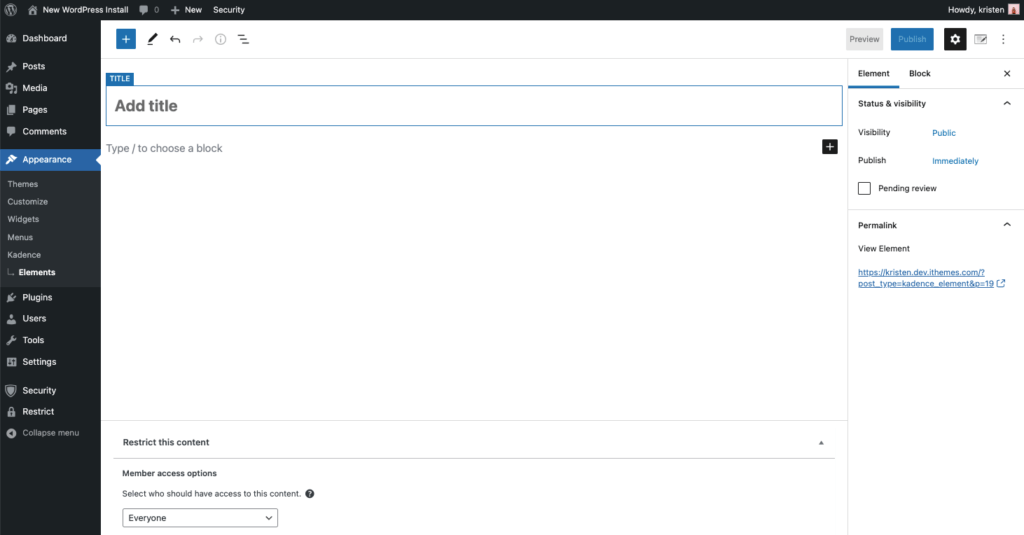The width and height of the screenshot is (1024, 535).
Task: Open the Howdy, kristen account menu
Action: coord(983,10)
